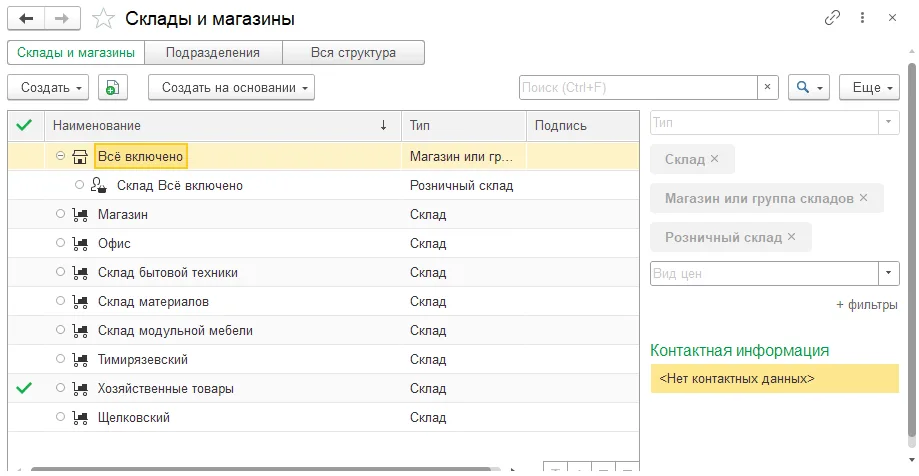Select the Хозяйственные товары text
This screenshot has height=476, width=919.
pos(166,389)
